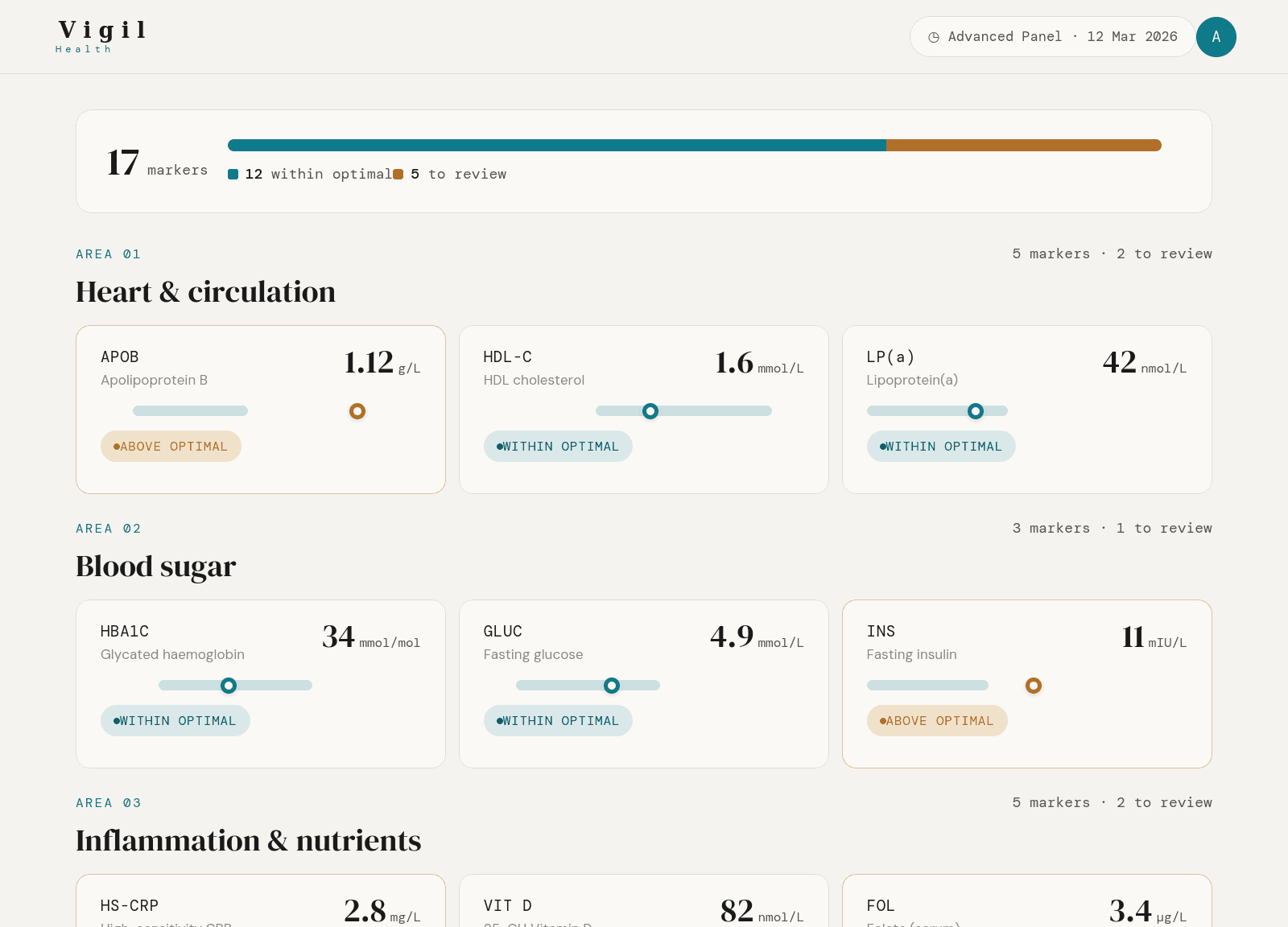1288x927 pixels.
Task: Open the LP(a) Lipoprotein card
Action: pos(1027,410)
